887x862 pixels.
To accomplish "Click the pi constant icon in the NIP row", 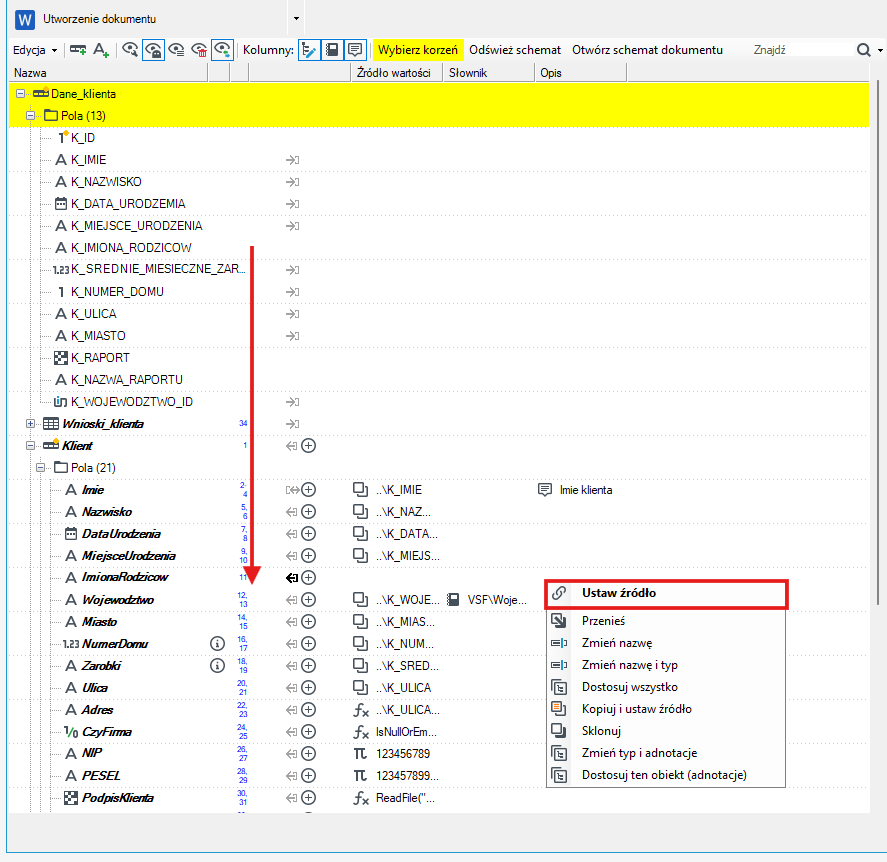I will (x=360, y=754).
